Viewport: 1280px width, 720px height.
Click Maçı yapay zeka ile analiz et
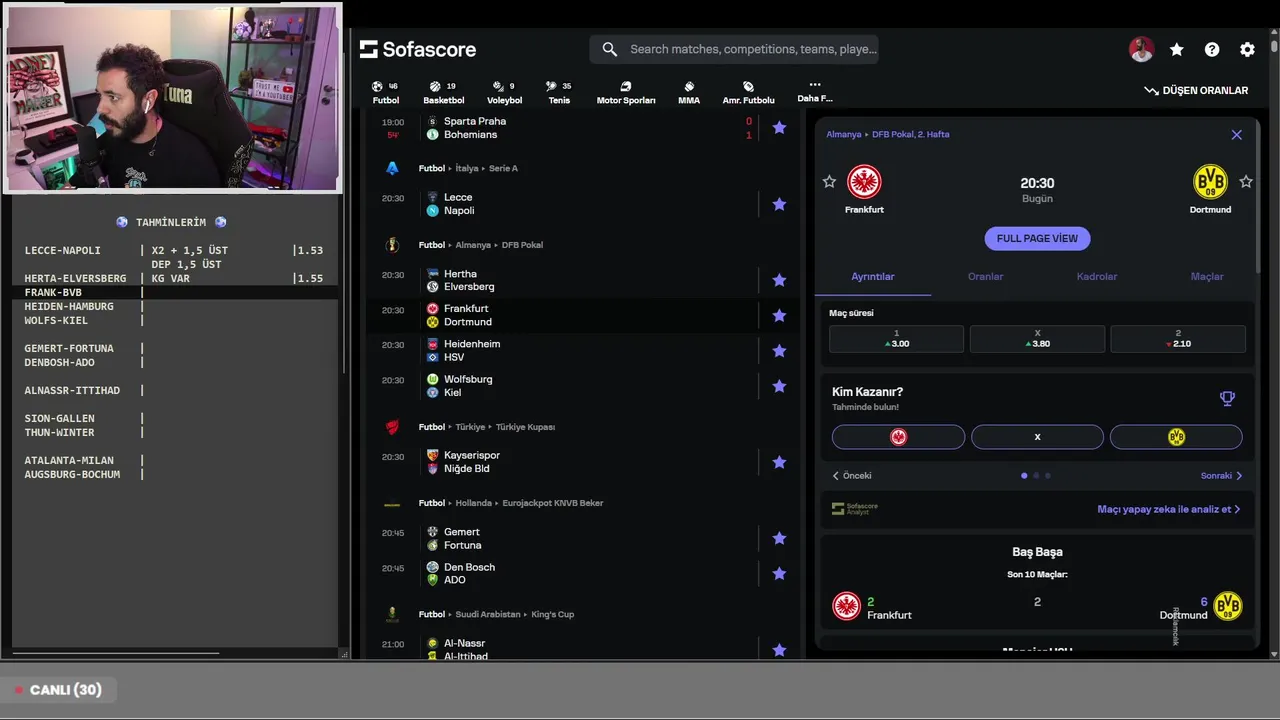[x=1168, y=509]
